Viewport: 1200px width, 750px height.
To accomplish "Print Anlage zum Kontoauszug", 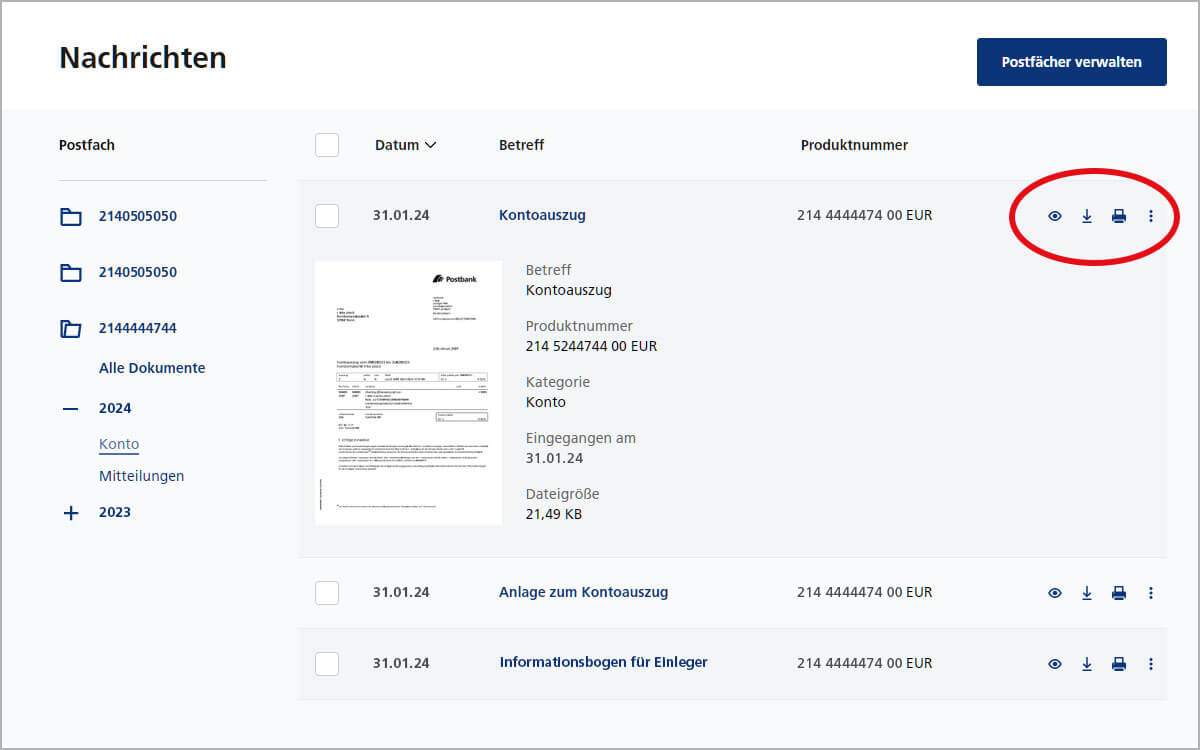I will pos(1119,593).
